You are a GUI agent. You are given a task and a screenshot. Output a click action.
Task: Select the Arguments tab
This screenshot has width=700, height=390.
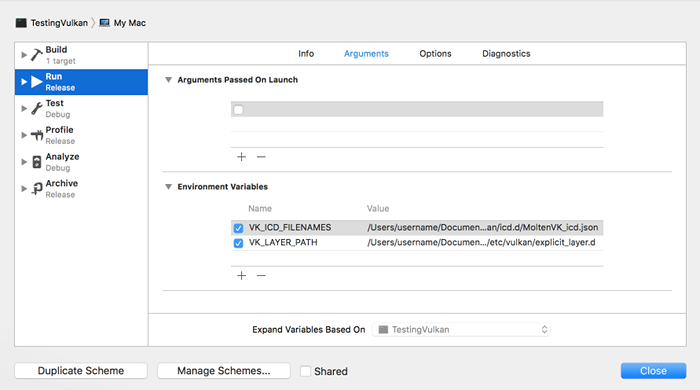(x=366, y=54)
